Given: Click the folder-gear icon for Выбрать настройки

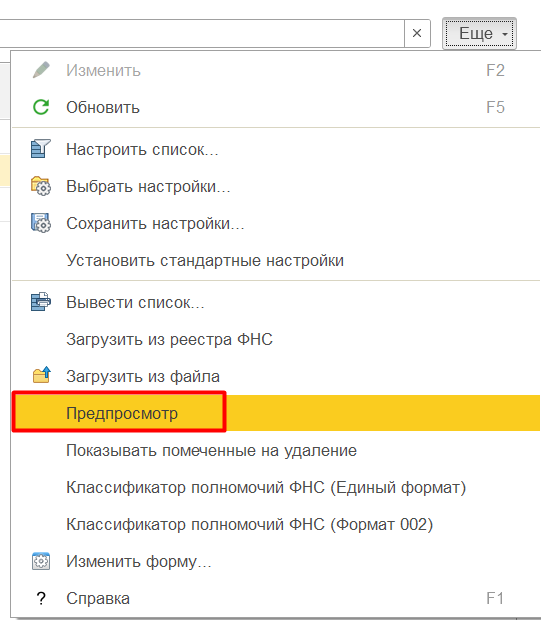Looking at the screenshot, I should coord(41,186).
